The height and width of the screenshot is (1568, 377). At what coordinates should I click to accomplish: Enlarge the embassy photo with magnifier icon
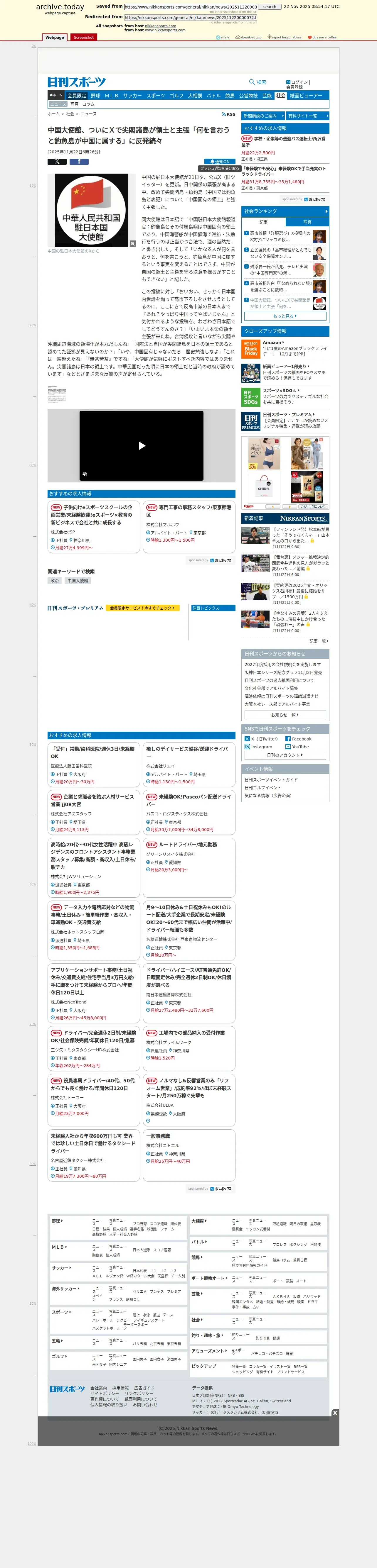132,243
